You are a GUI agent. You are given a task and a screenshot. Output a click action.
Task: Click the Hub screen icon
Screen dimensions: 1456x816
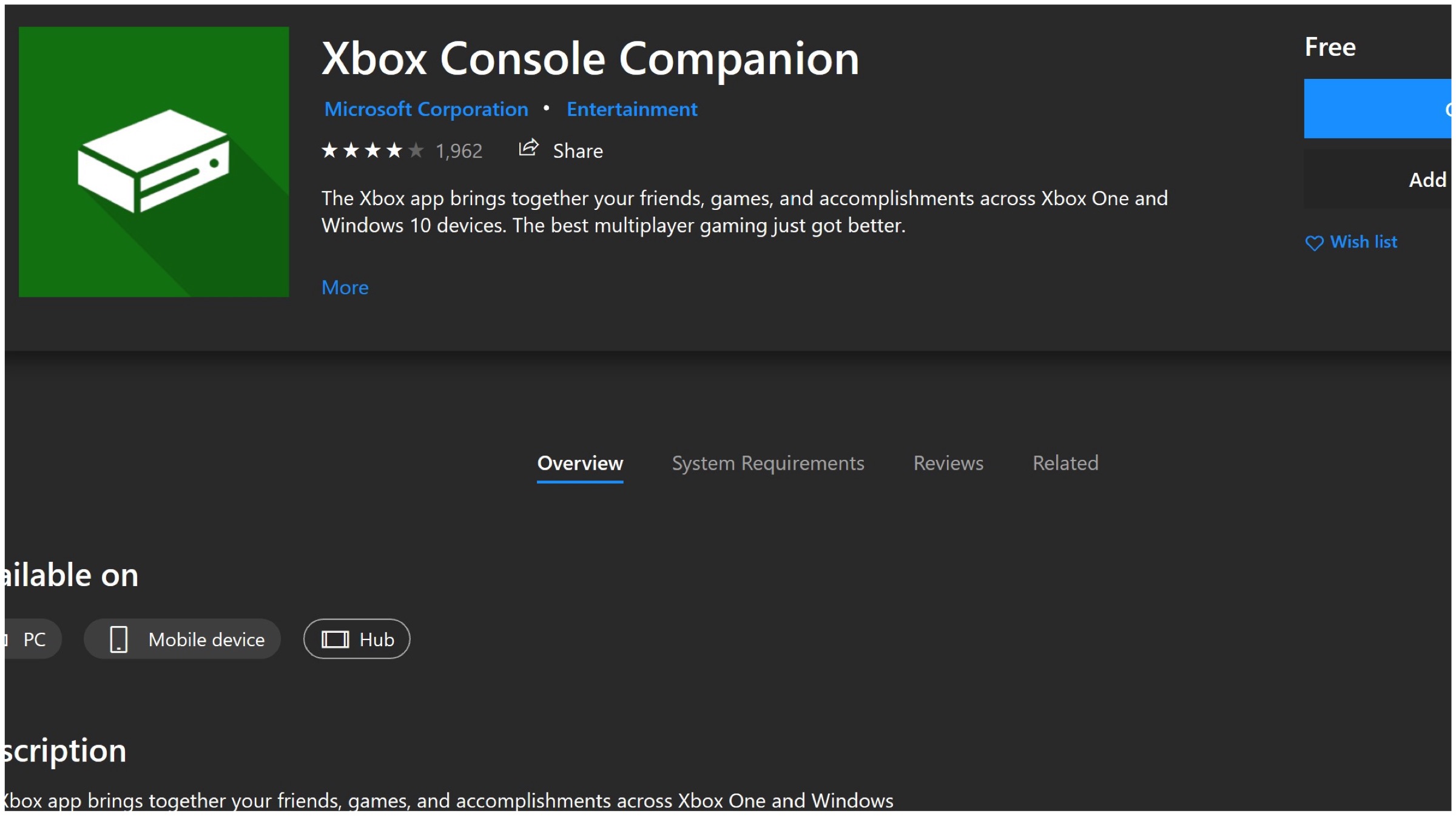click(335, 639)
